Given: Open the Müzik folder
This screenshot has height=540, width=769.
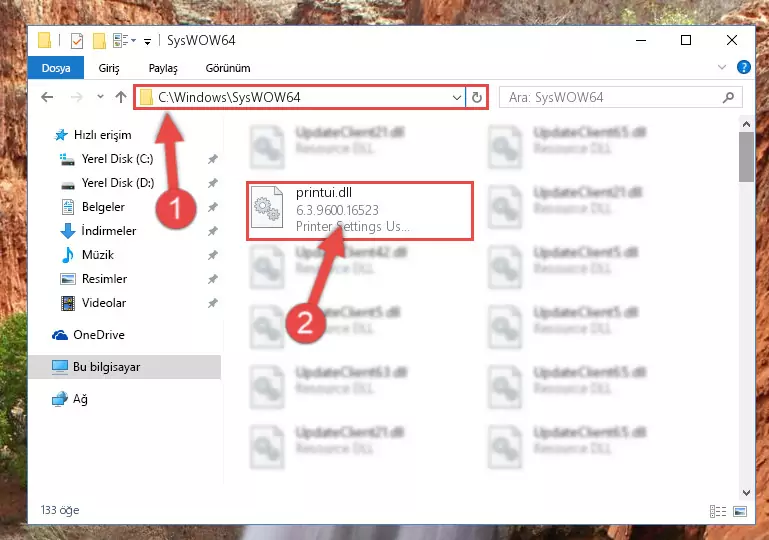Looking at the screenshot, I should (98, 255).
